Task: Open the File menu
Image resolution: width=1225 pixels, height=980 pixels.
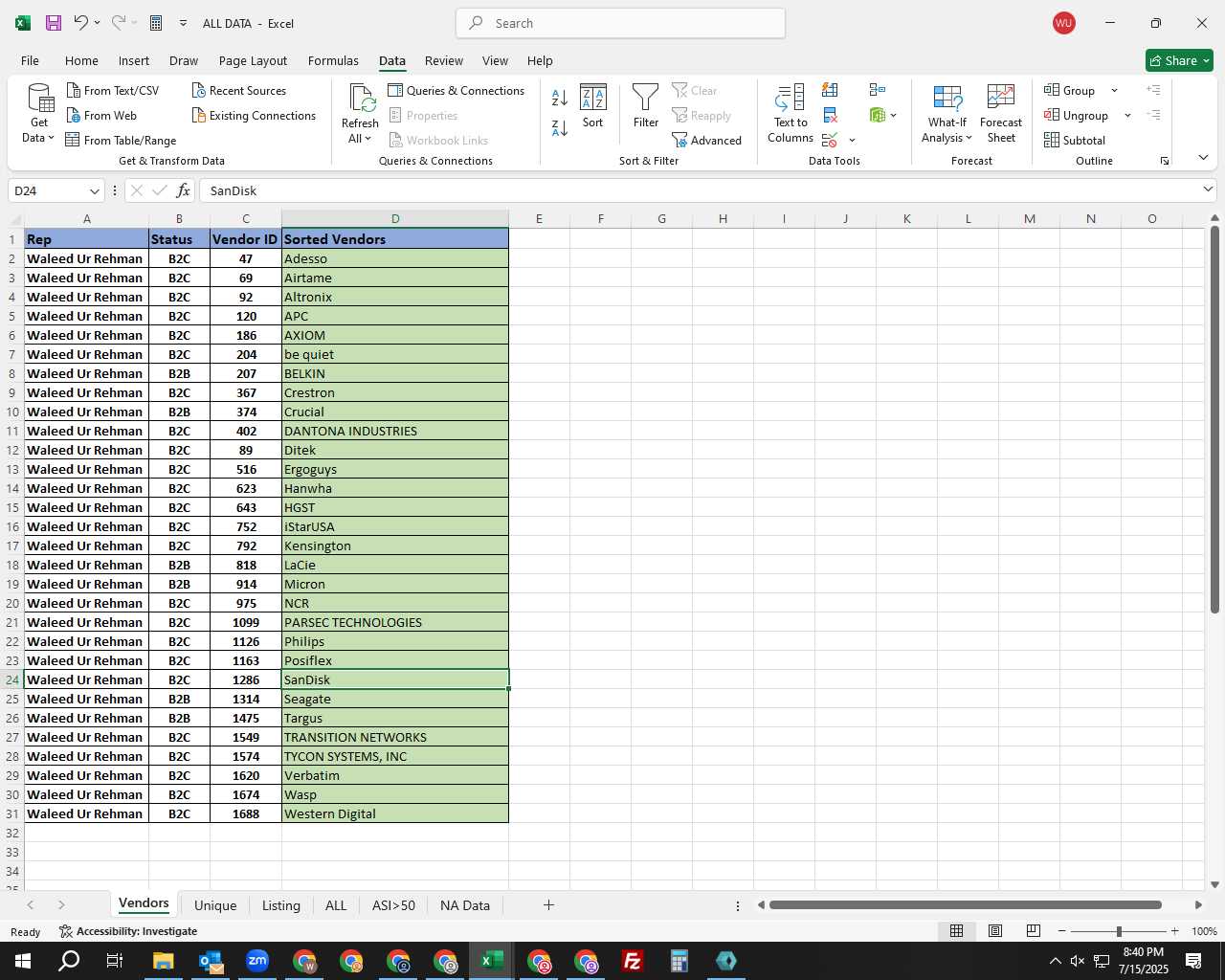Action: click(x=30, y=60)
